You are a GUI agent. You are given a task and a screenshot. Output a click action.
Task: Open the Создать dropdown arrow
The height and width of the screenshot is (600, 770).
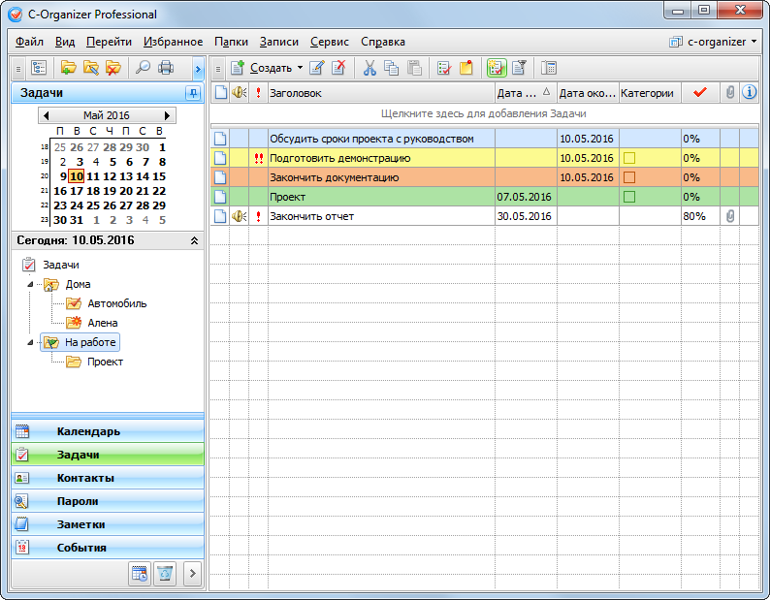299,68
